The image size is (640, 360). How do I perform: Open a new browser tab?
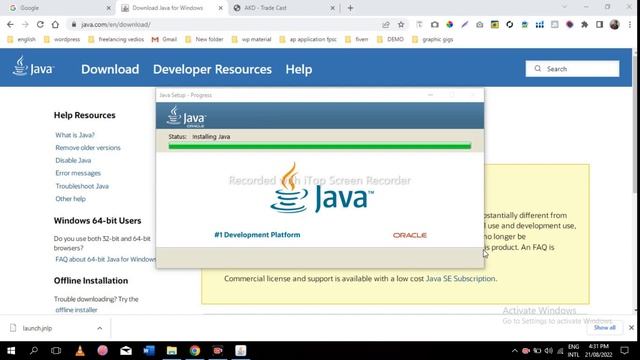coord(350,8)
